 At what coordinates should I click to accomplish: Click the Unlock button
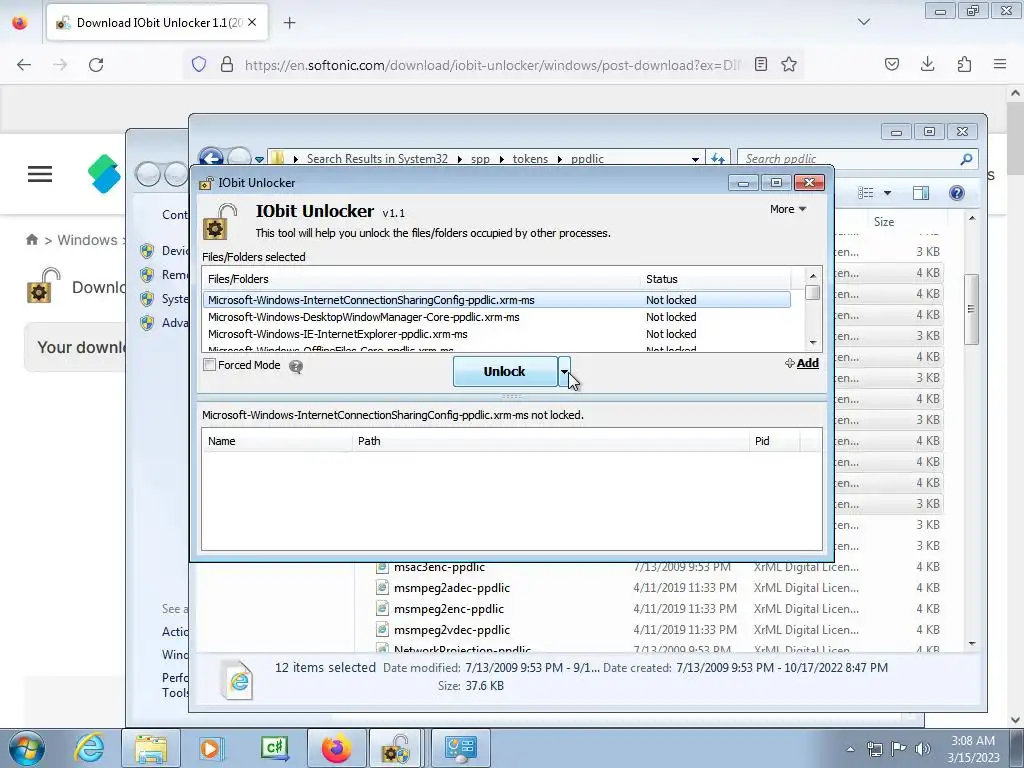[x=505, y=371]
